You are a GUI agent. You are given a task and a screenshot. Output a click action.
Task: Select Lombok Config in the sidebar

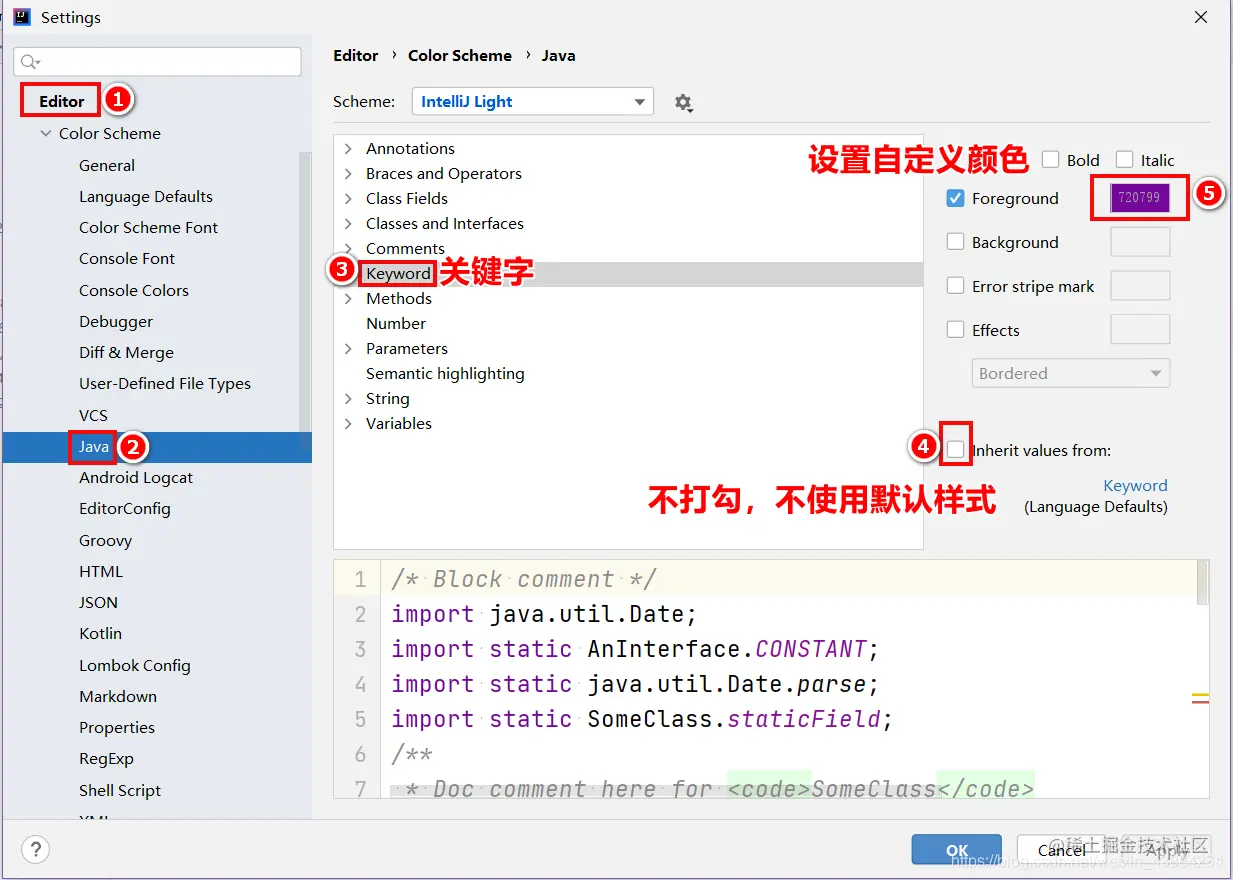pyautogui.click(x=135, y=665)
